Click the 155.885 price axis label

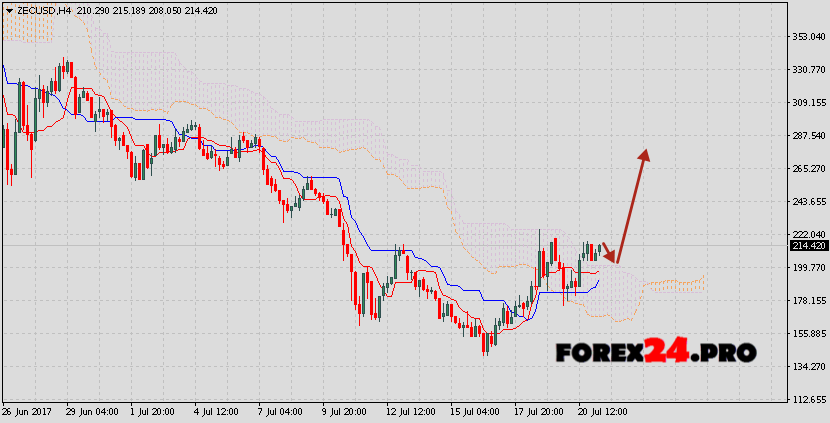coord(808,334)
